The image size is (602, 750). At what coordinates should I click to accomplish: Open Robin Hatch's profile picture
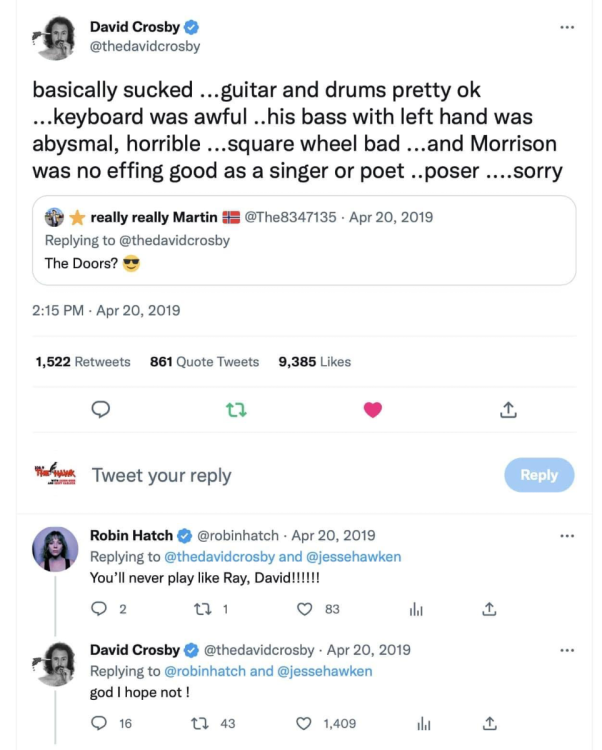(55, 549)
